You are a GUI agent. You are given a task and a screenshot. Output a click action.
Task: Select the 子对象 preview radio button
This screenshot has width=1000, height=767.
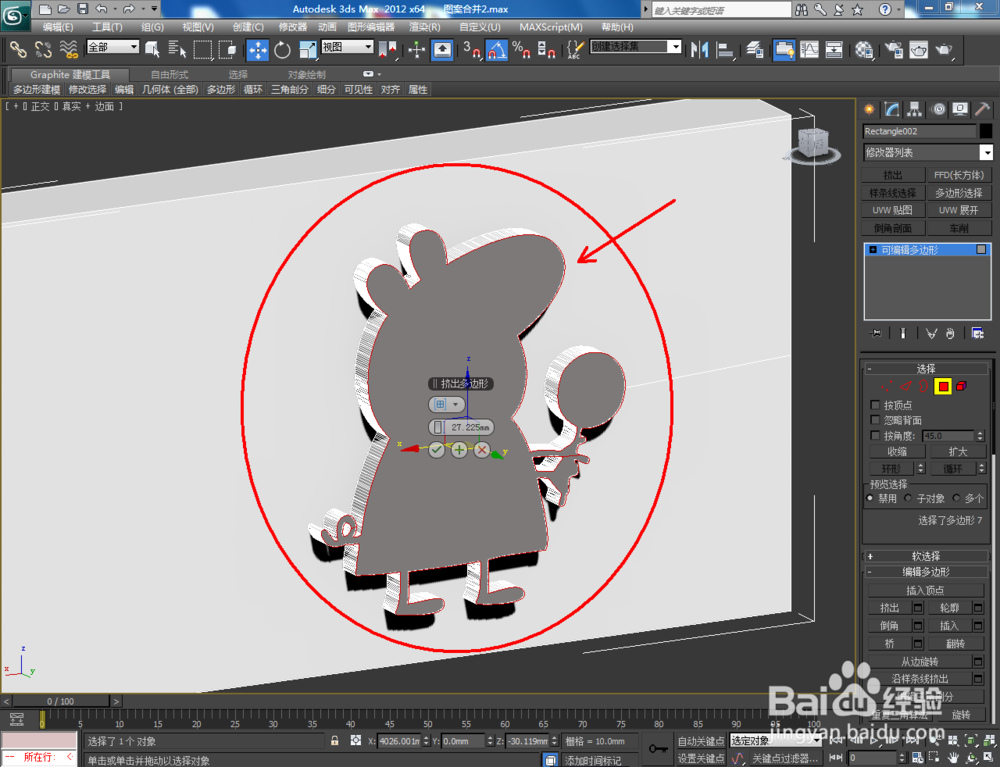(x=908, y=498)
